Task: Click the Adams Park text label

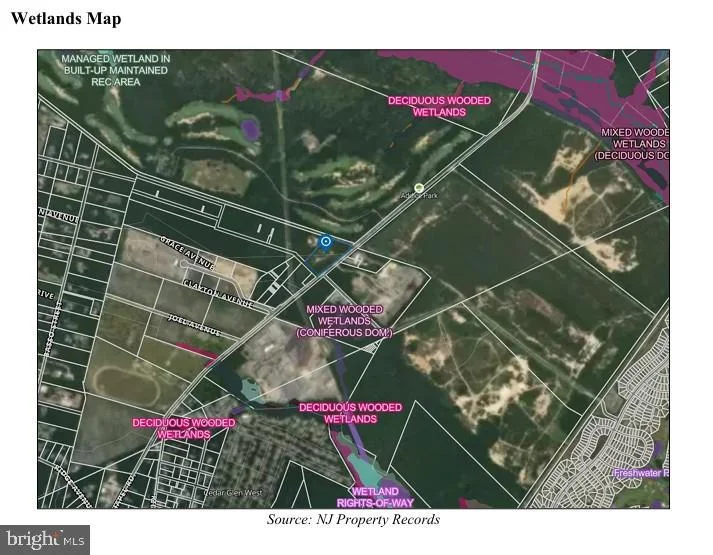Action: pyautogui.click(x=419, y=196)
